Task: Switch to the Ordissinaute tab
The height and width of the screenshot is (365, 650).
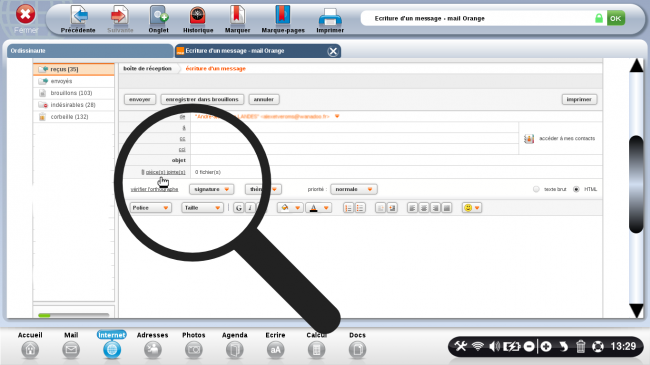Action: [90, 51]
